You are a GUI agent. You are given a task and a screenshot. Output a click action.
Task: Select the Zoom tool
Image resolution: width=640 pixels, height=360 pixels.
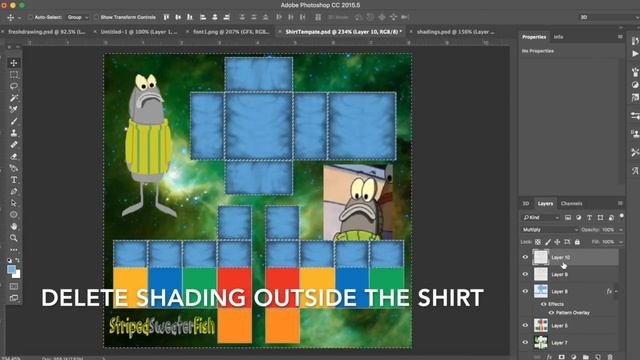point(14,238)
